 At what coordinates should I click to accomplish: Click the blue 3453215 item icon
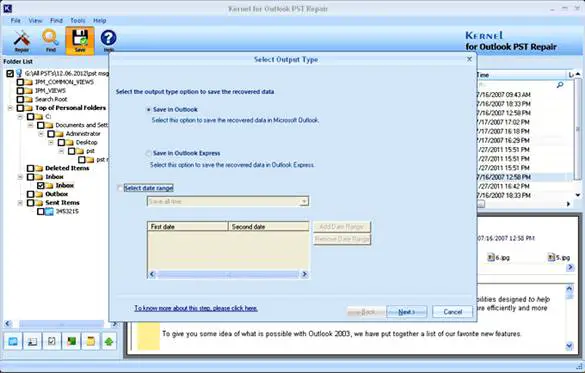(49, 211)
